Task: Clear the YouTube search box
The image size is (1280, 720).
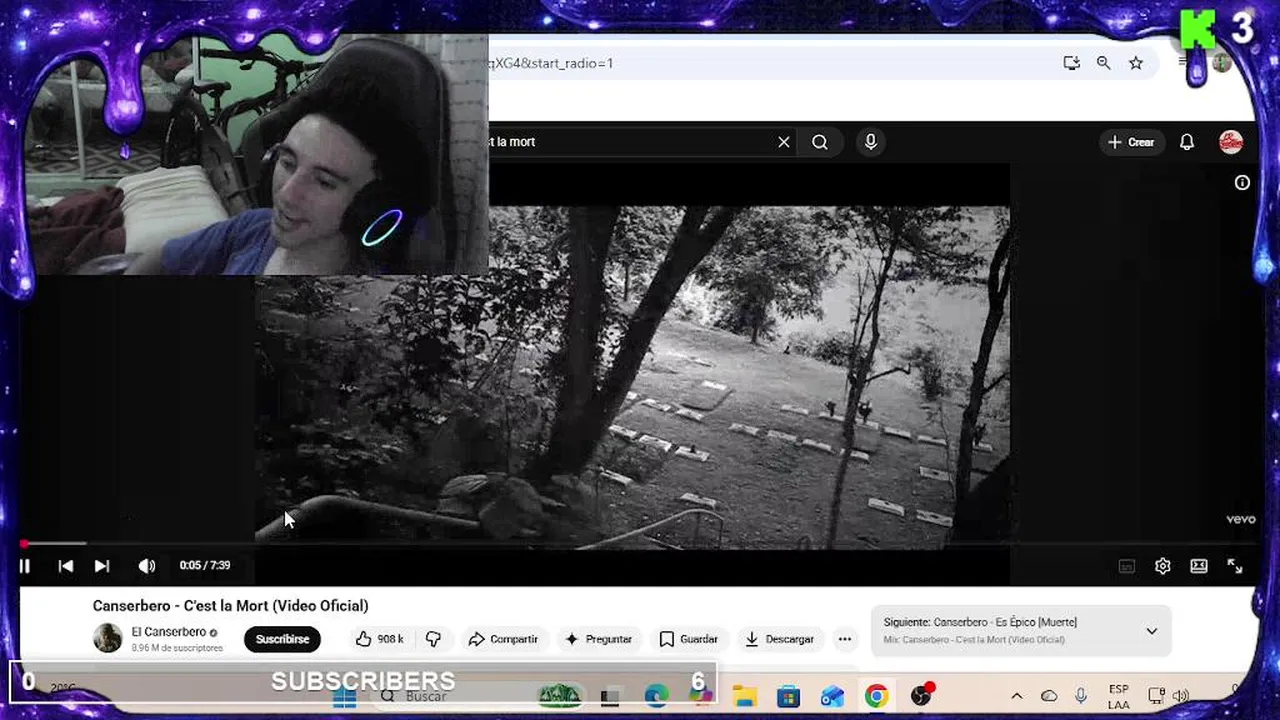Action: [x=784, y=142]
